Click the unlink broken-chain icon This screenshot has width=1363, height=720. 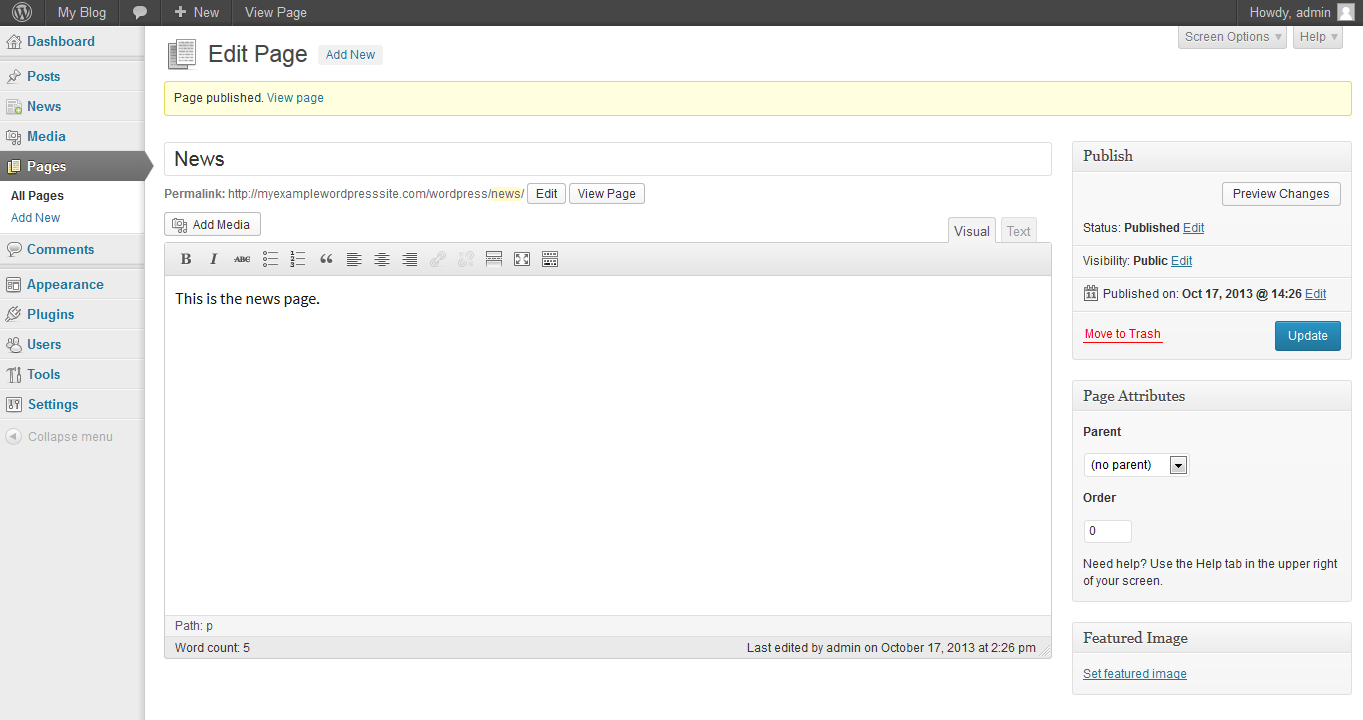(466, 259)
